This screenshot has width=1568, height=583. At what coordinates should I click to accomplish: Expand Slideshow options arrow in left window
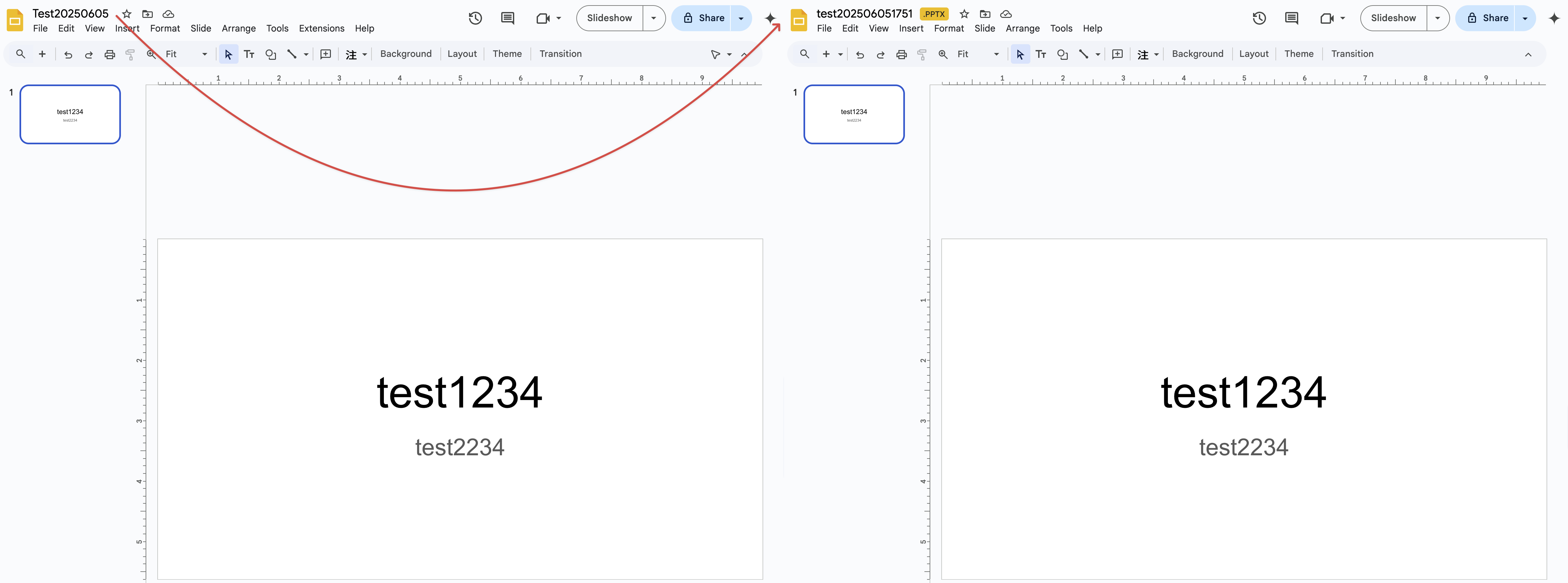[x=654, y=18]
